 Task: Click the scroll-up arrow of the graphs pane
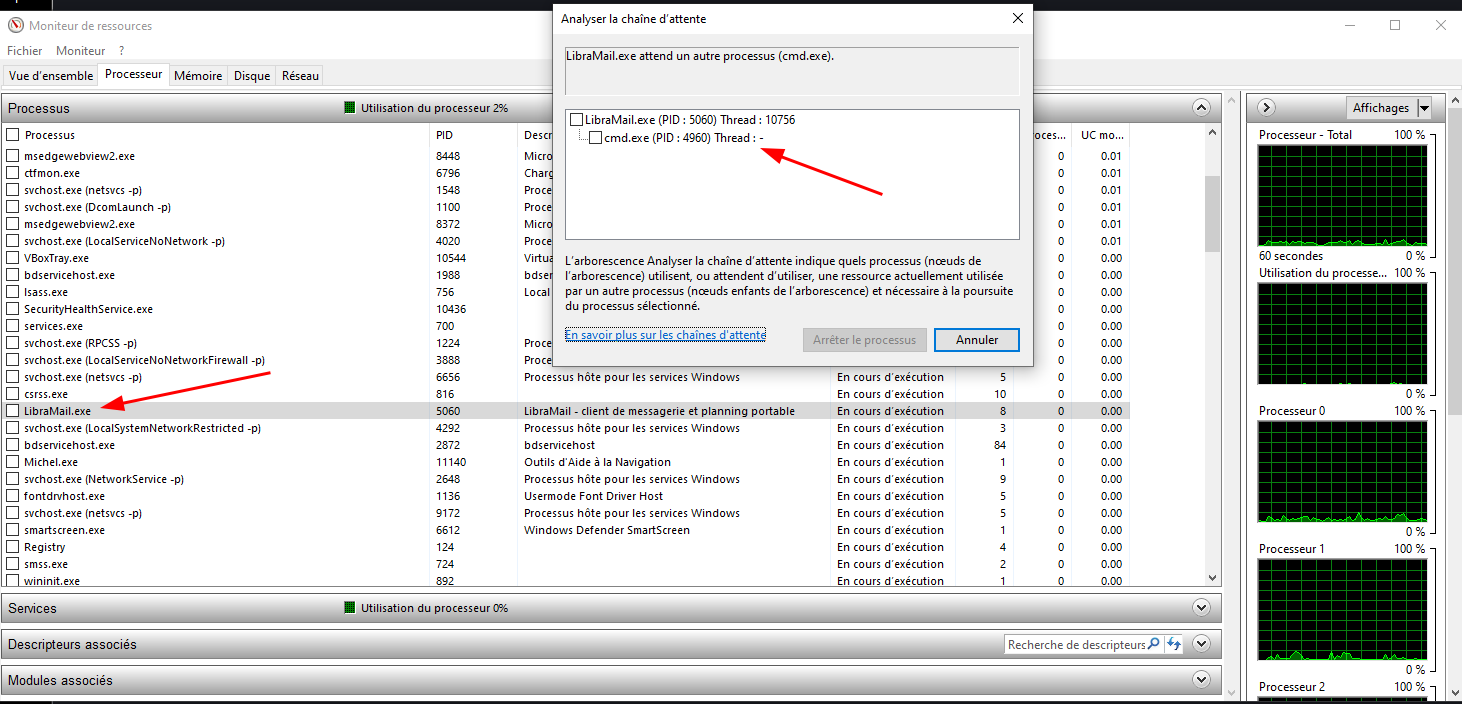click(x=1453, y=100)
